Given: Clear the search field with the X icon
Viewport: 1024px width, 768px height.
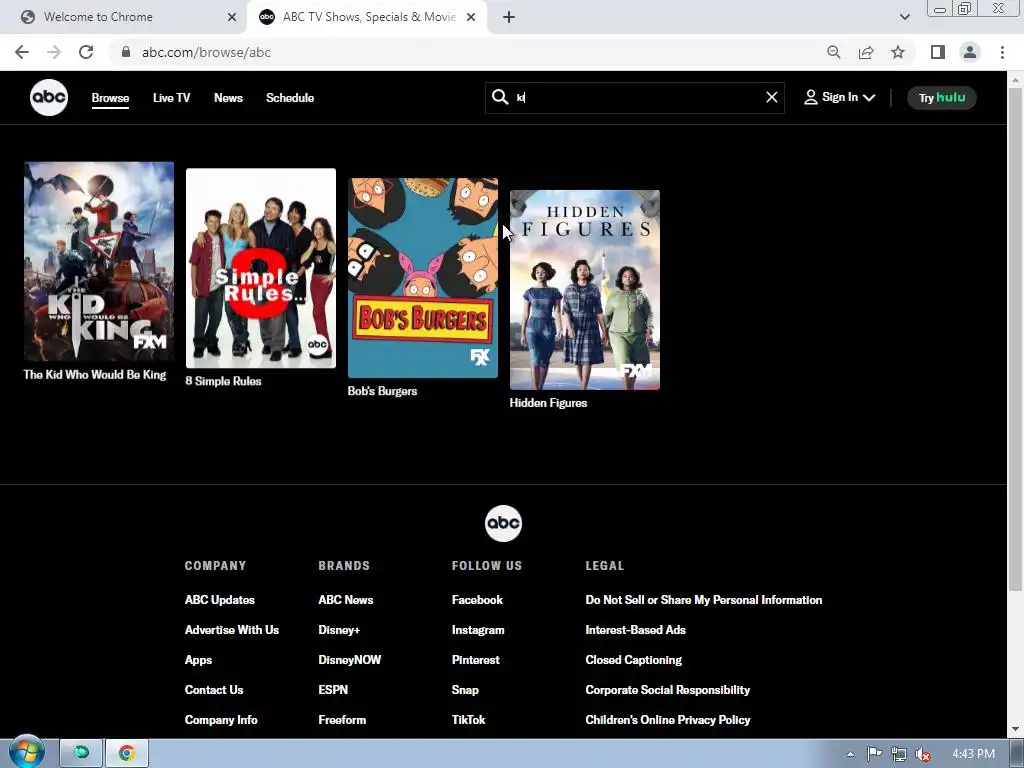Looking at the screenshot, I should [771, 97].
